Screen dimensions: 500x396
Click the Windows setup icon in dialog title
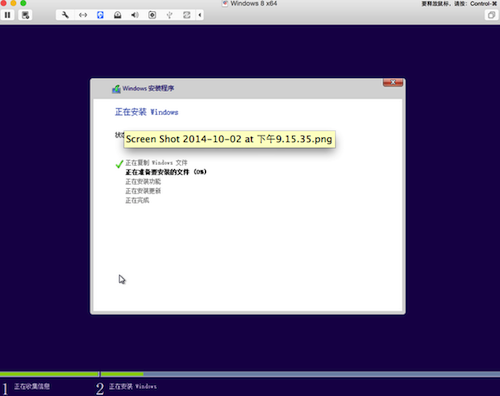(x=116, y=89)
